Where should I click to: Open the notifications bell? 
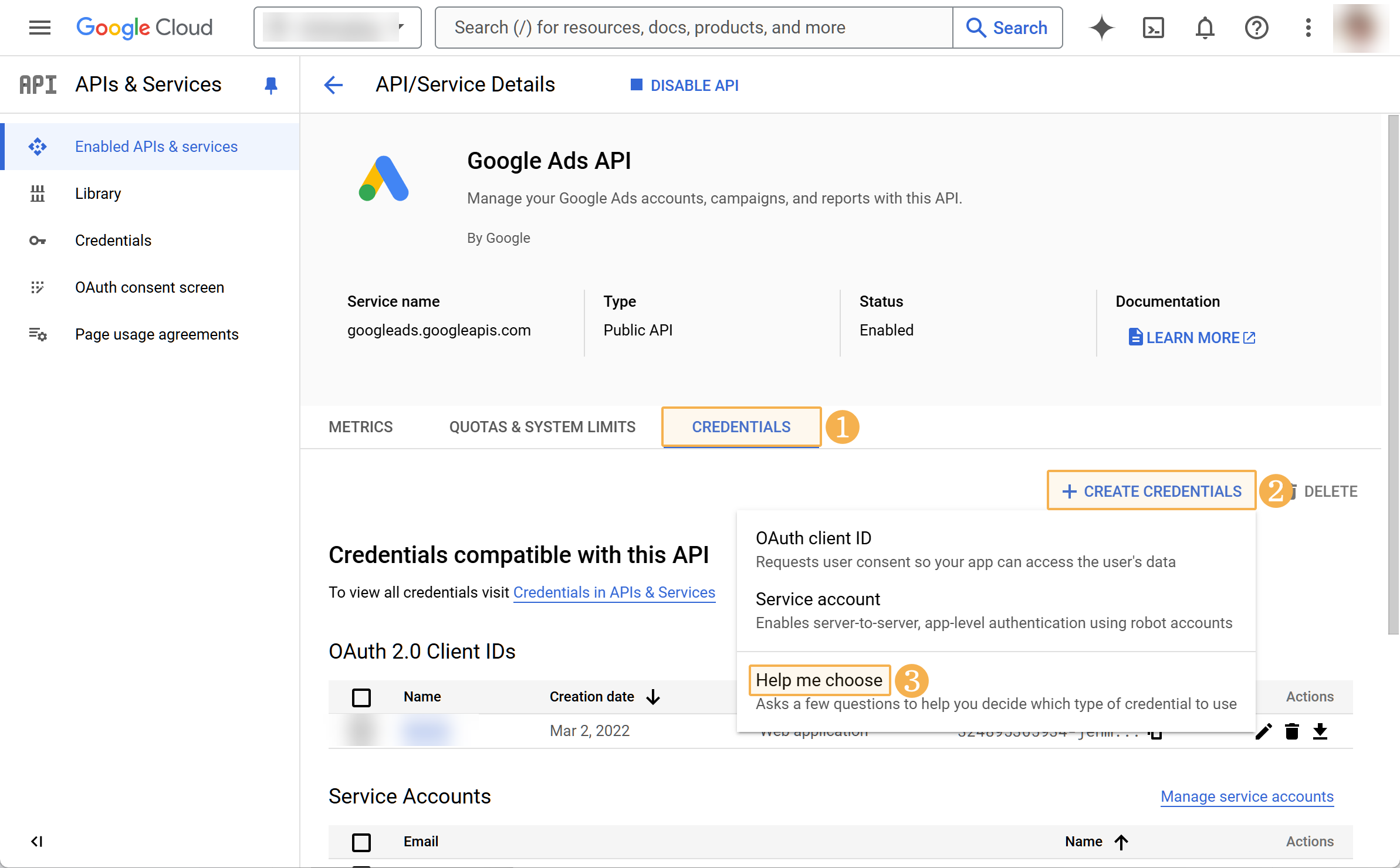tap(1205, 28)
